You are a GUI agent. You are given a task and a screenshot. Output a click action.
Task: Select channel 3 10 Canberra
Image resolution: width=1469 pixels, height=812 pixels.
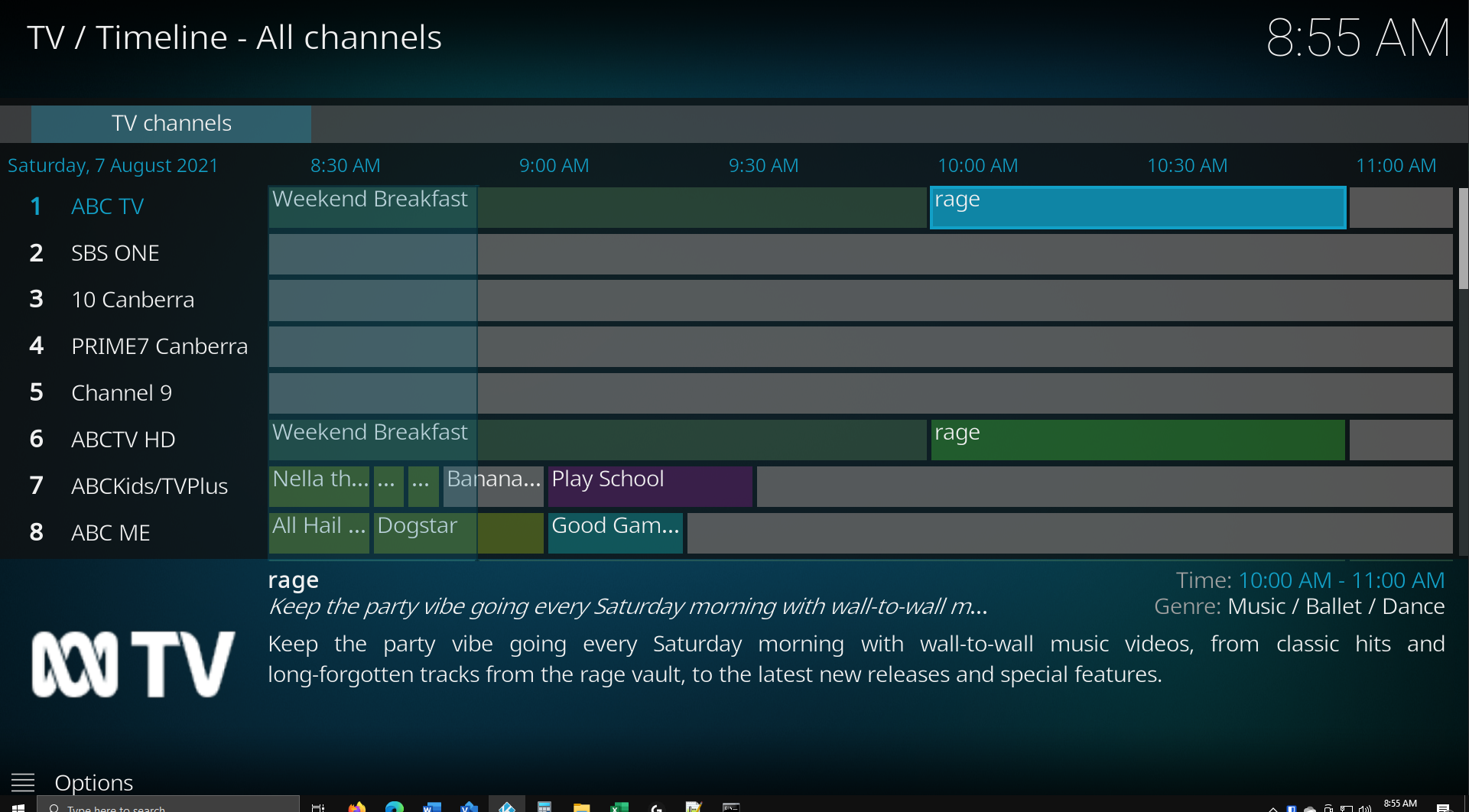click(134, 300)
